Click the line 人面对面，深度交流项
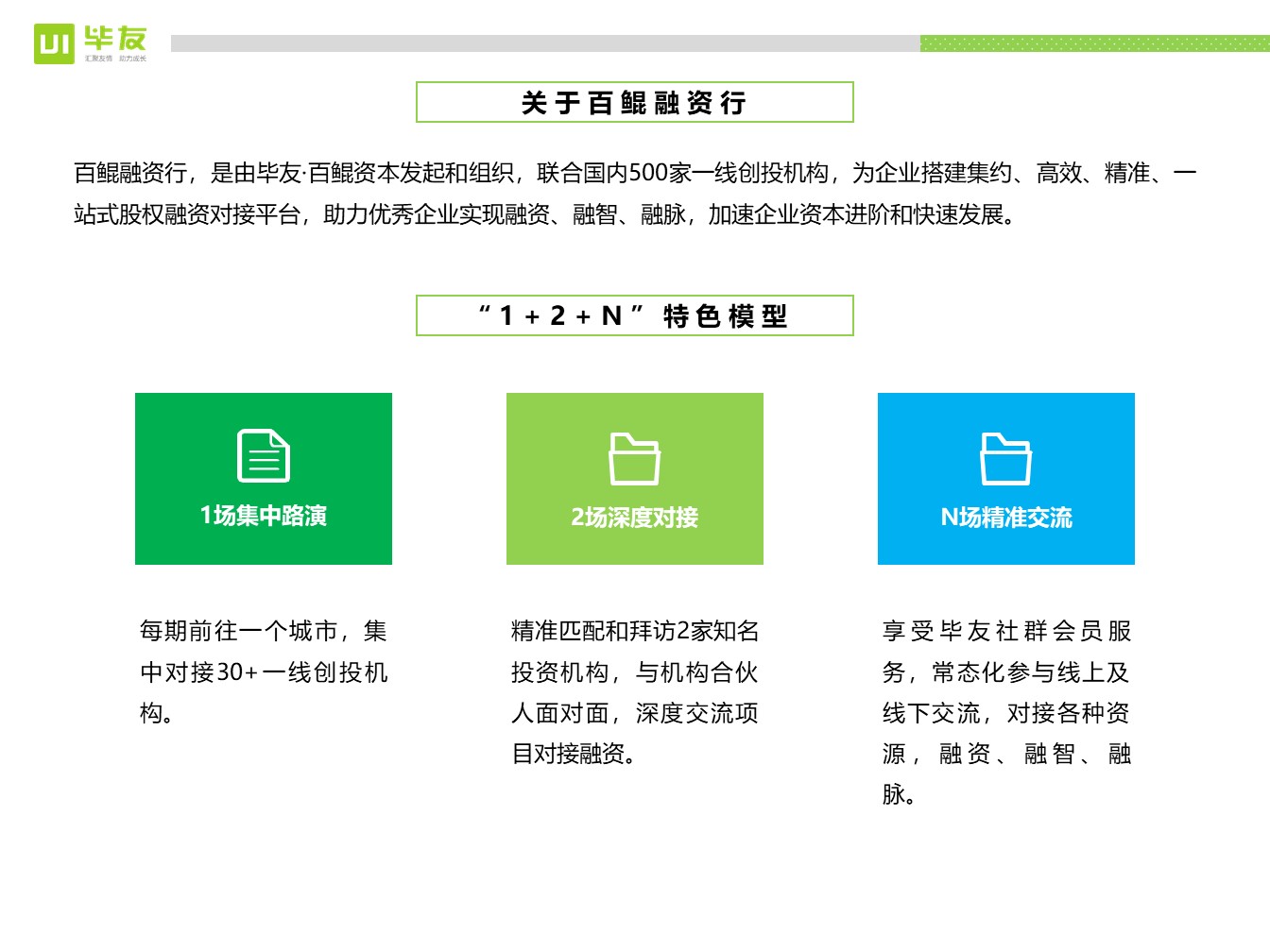Viewport: 1270px width, 952px height. click(635, 713)
